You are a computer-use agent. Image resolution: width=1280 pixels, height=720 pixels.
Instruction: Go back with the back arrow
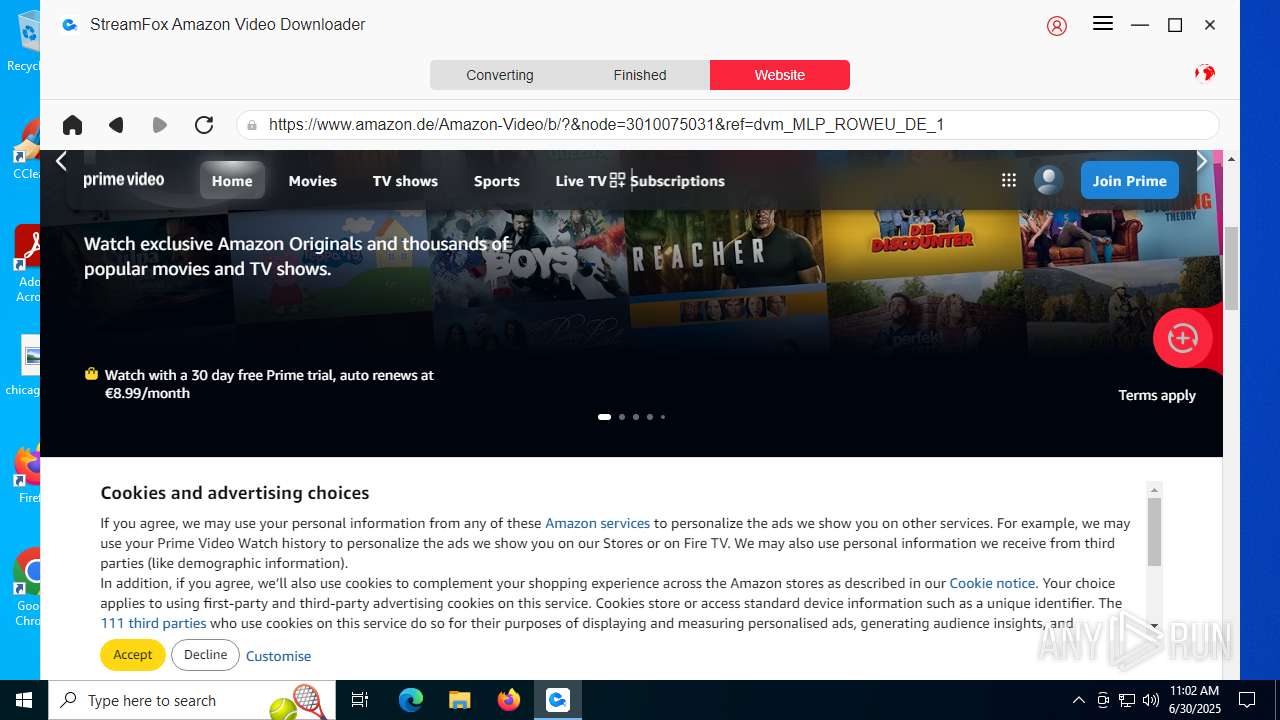click(x=116, y=125)
